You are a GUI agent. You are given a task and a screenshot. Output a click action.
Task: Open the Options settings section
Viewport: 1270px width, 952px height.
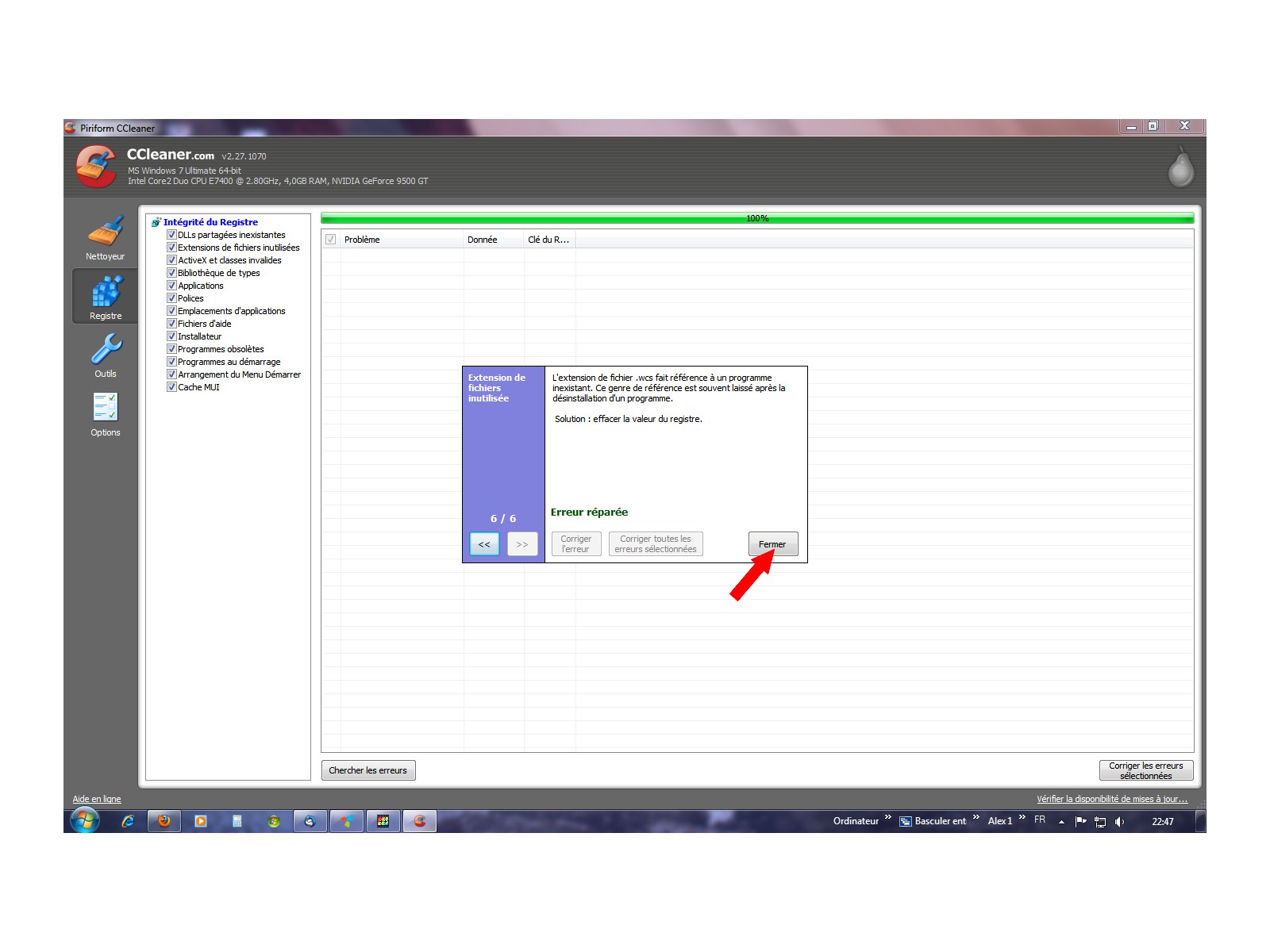pyautogui.click(x=105, y=413)
